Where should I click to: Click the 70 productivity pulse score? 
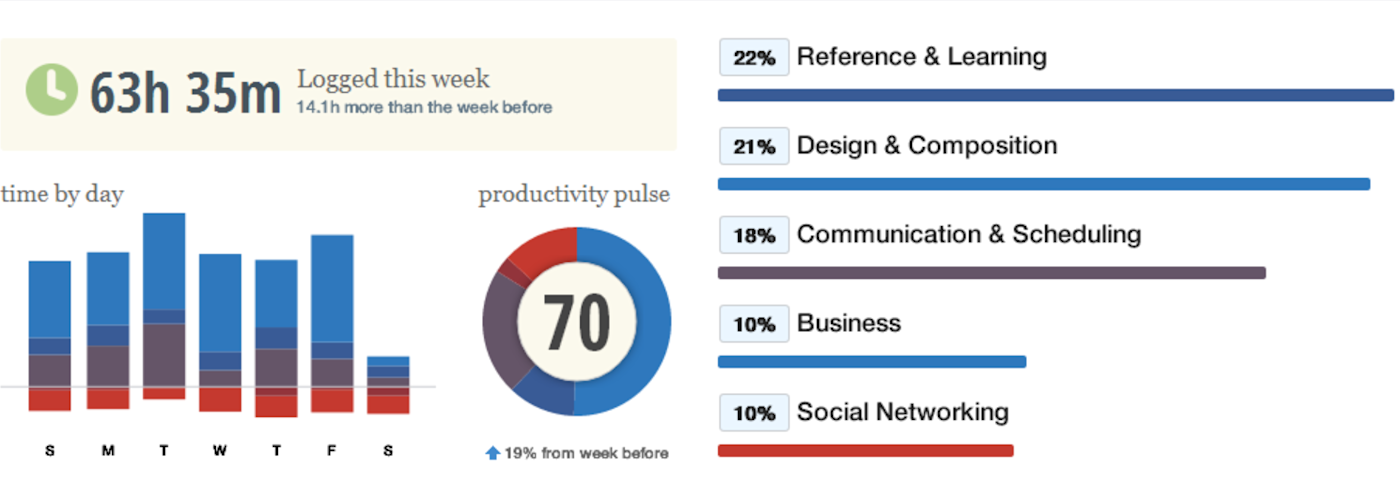click(x=577, y=322)
